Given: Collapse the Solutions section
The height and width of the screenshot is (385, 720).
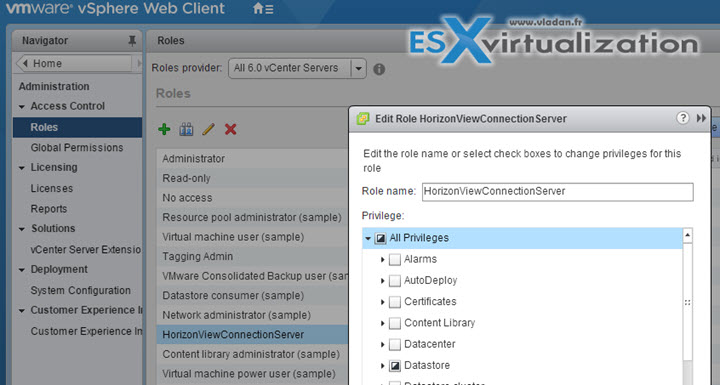Looking at the screenshot, I should tap(22, 229).
